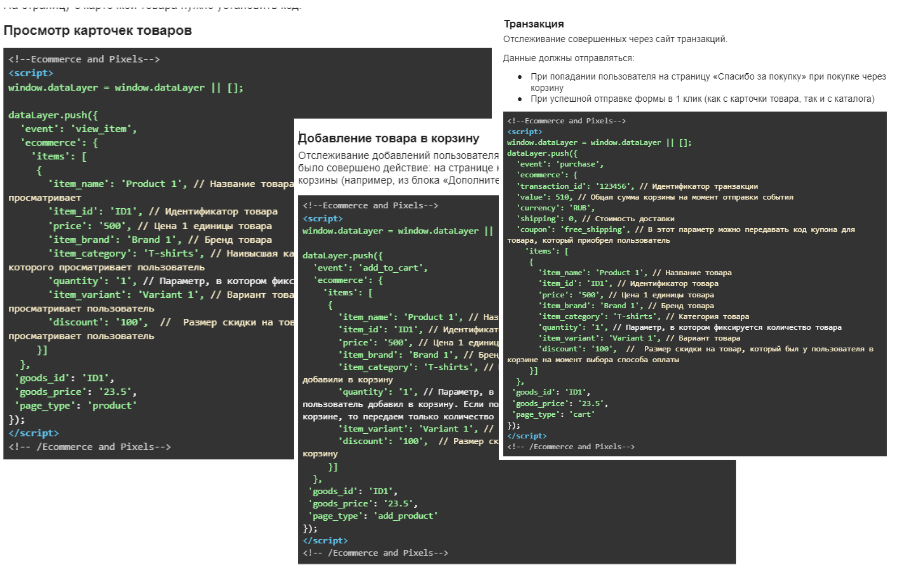Click the line 'page_type': 'add_product'
Screen dimensions: 907x569
pyautogui.click(x=373, y=516)
